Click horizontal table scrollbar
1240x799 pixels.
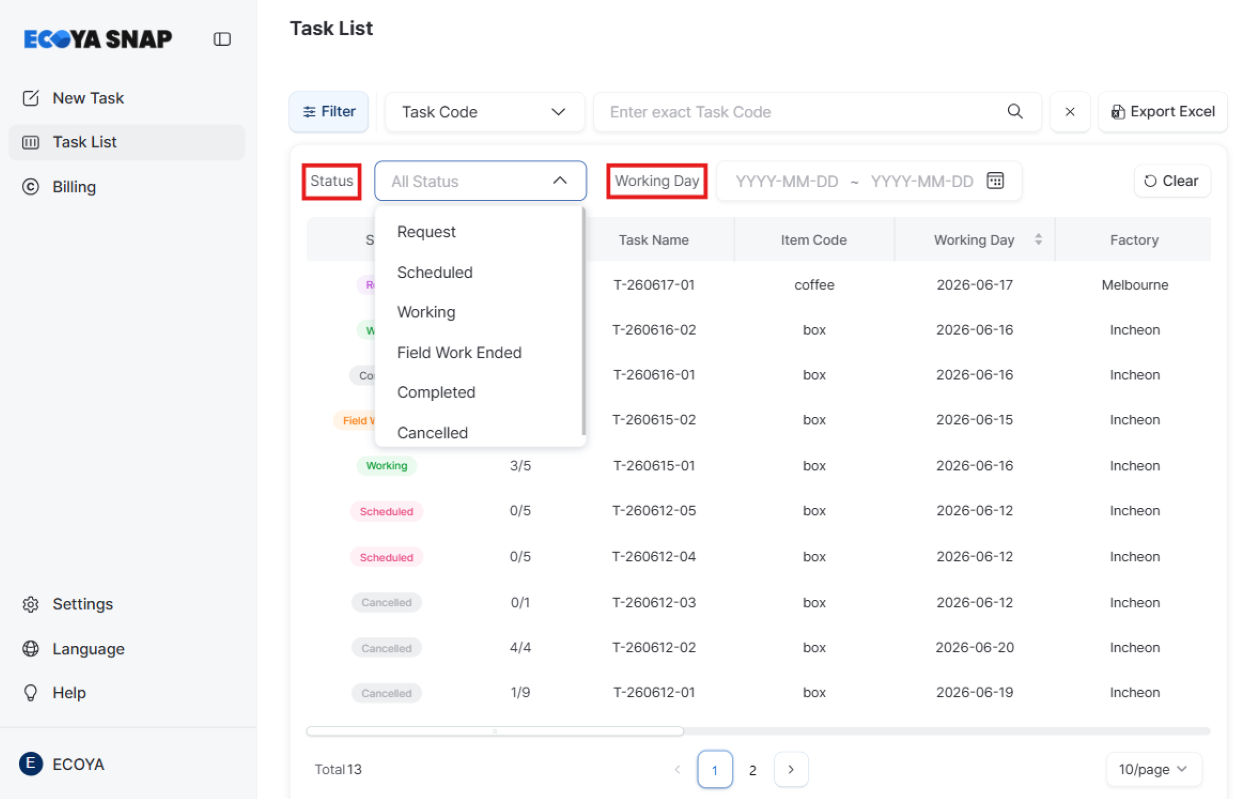[495, 731]
